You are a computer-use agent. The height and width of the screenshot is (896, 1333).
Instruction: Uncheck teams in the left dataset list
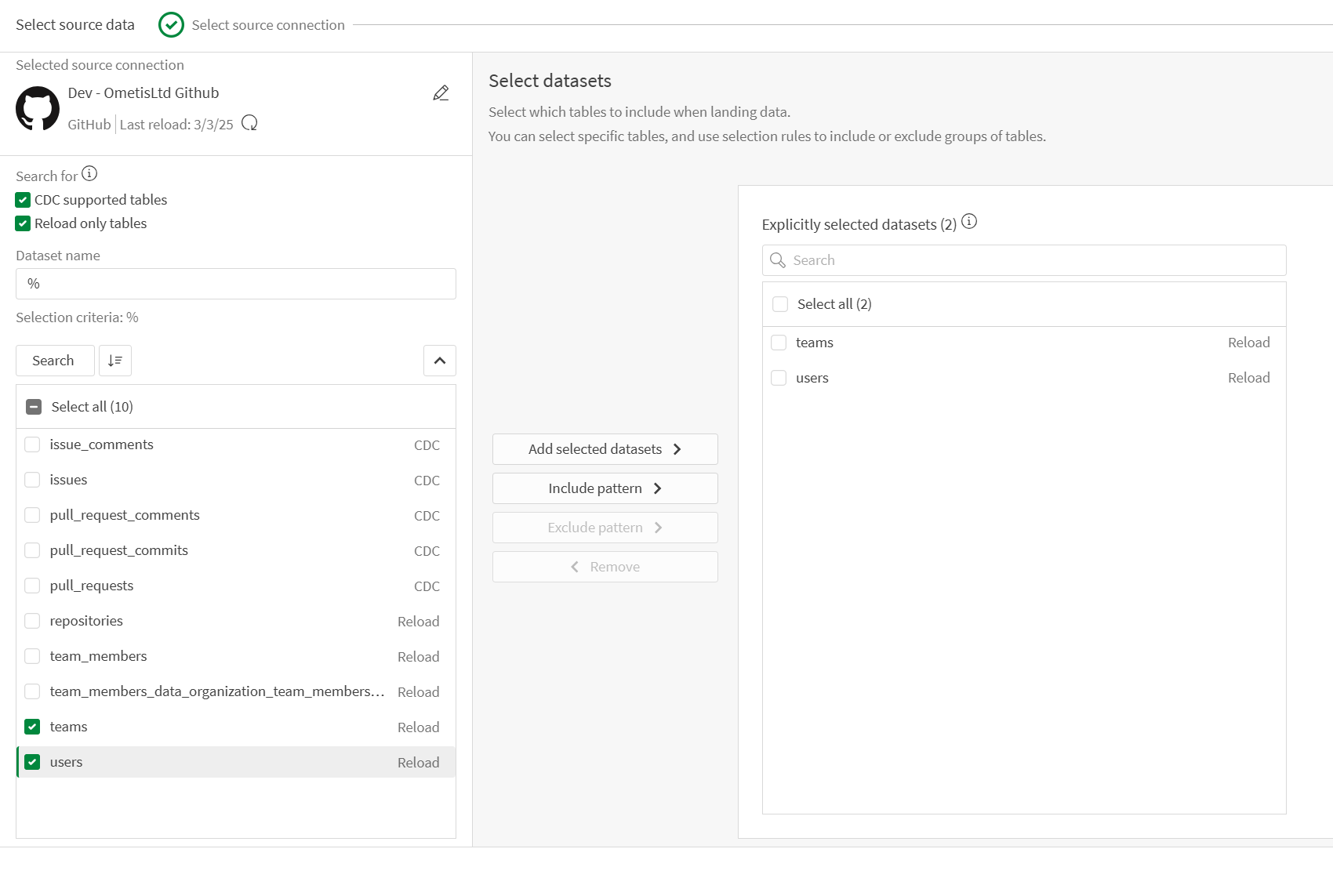(32, 727)
